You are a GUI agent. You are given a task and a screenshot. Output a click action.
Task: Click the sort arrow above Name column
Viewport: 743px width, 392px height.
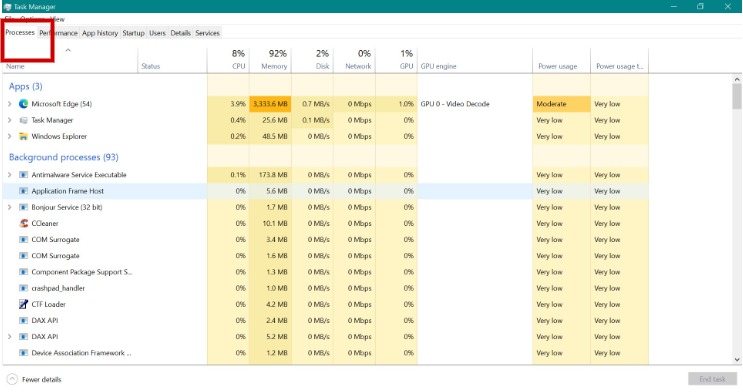tap(68, 50)
